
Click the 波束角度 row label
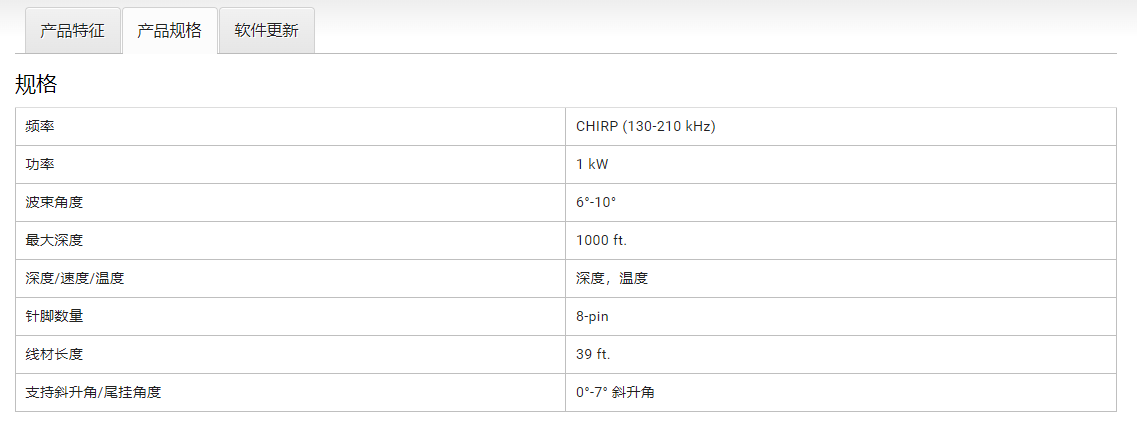[x=54, y=203]
